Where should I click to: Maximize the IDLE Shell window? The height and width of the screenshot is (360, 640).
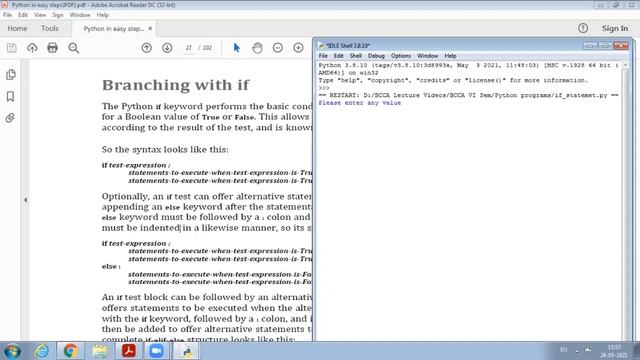click(x=605, y=46)
